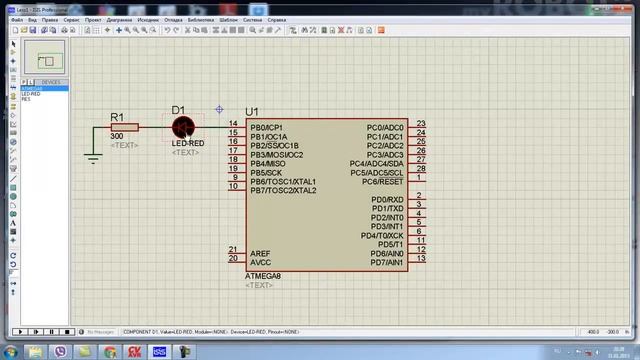Click the Save design floppy icon
Viewport: 640px width, 360px height.
(x=33, y=30)
